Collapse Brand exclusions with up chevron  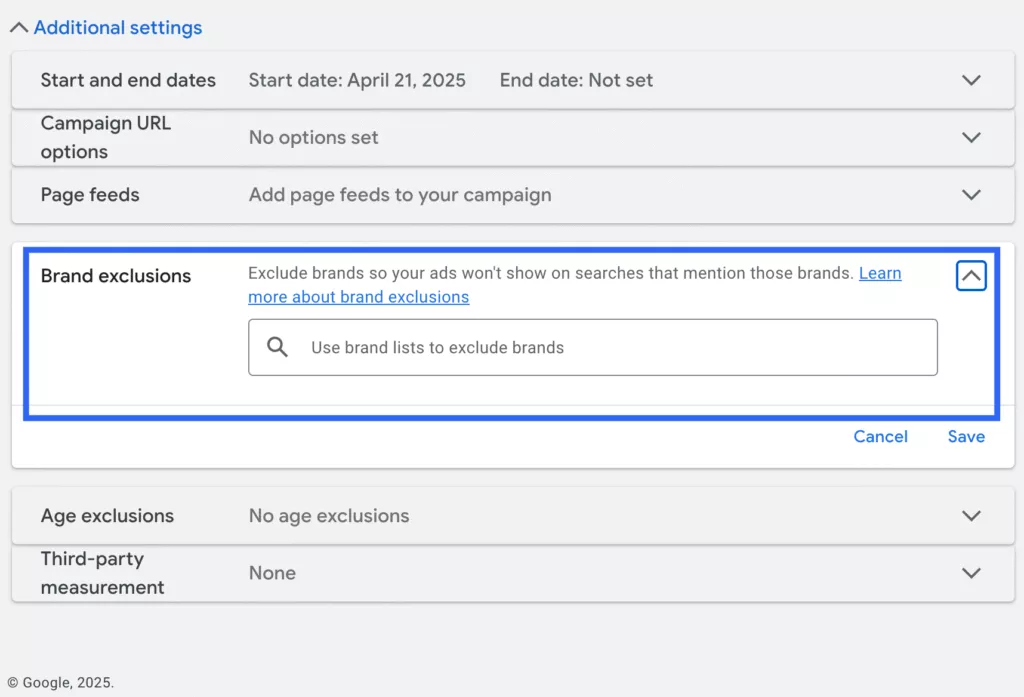click(x=971, y=276)
